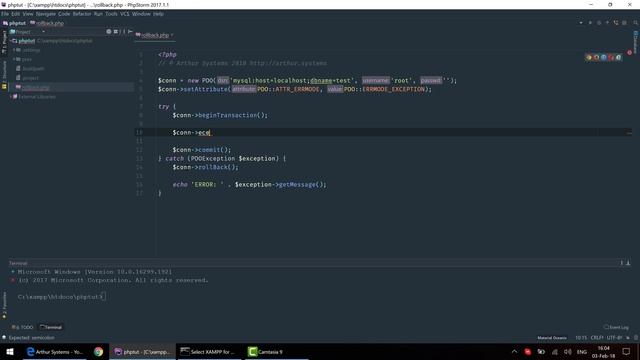Click the hide terminal panel icon
Viewport: 640px width, 360px height.
(x=628, y=263)
